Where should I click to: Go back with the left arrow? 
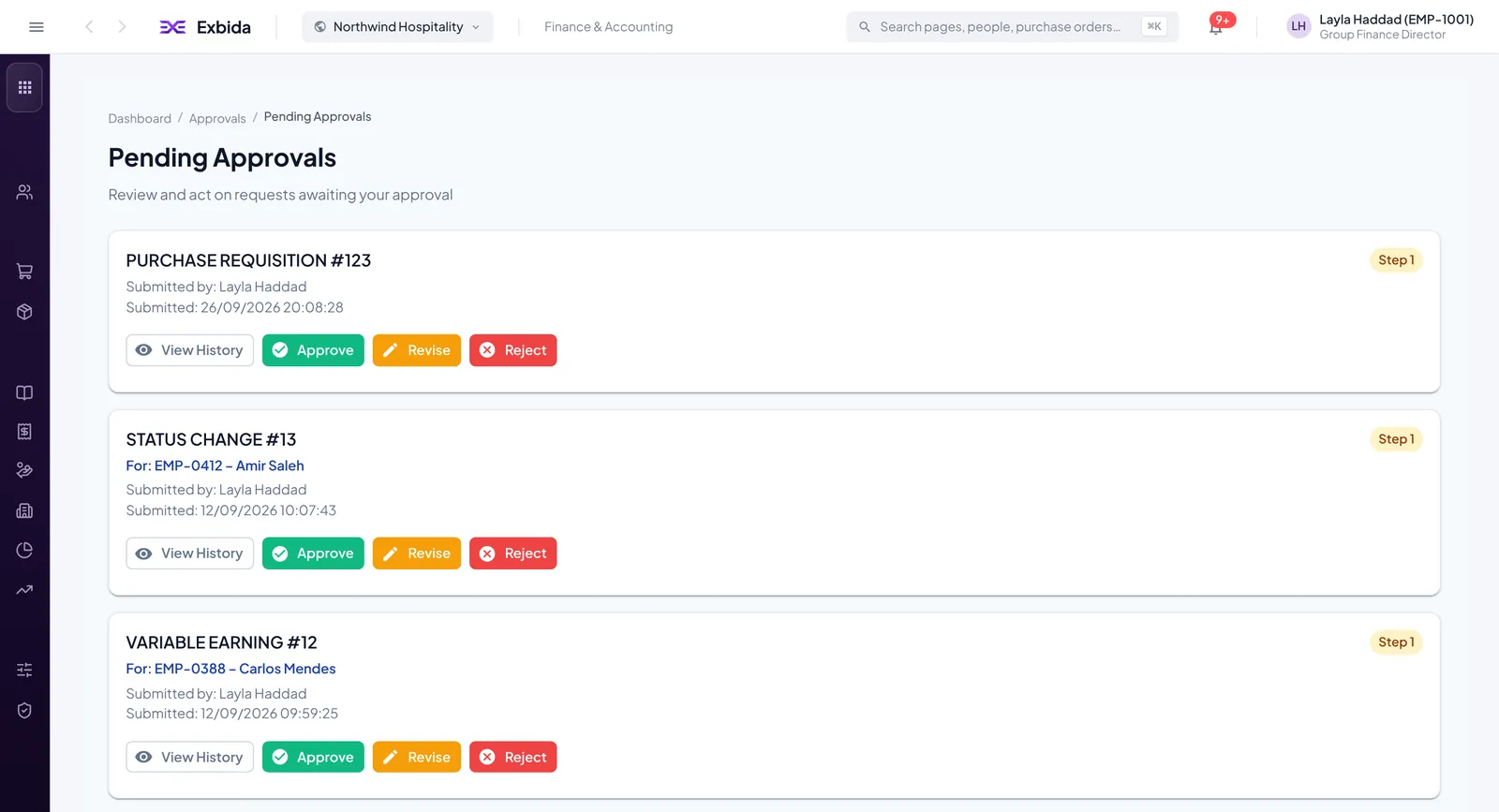[x=89, y=27]
